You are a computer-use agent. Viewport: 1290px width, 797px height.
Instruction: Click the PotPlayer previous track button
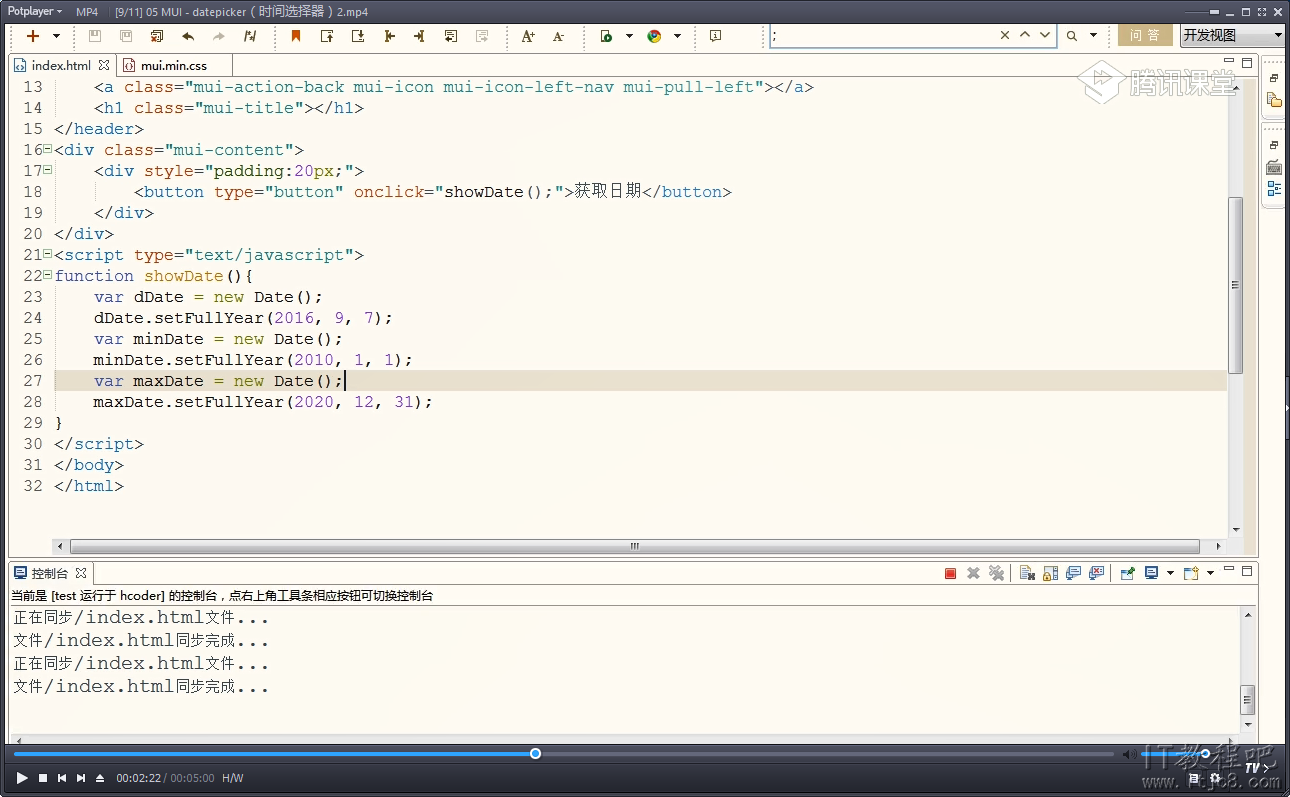tap(62, 778)
